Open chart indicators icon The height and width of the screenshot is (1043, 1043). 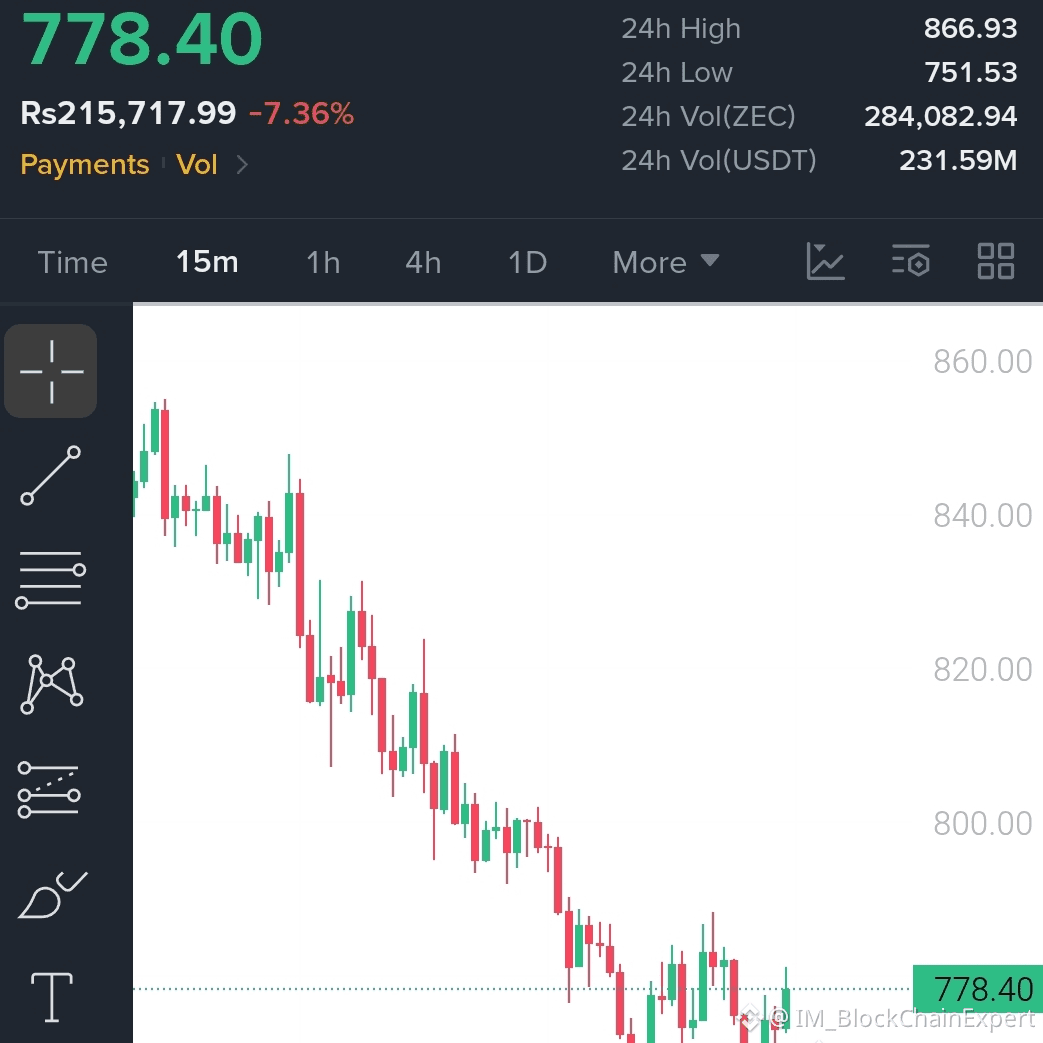click(x=825, y=261)
